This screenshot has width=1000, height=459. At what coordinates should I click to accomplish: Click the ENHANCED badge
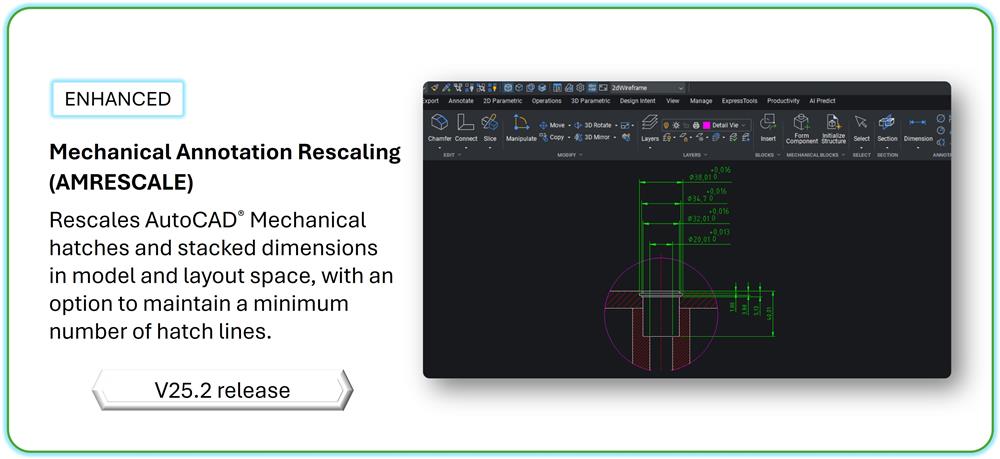[x=118, y=99]
